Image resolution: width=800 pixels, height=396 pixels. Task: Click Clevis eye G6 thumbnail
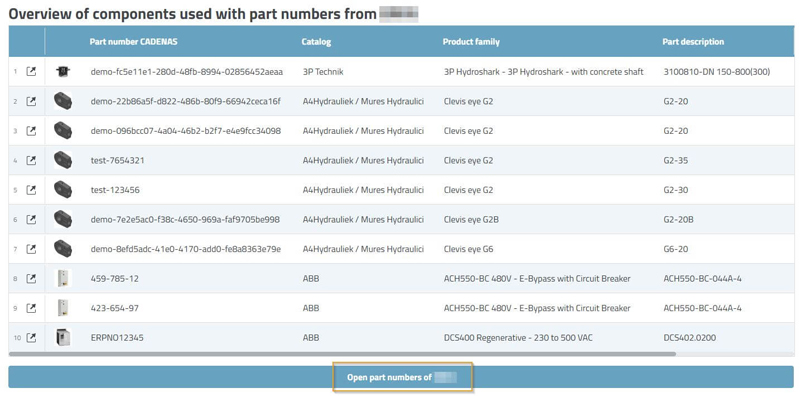[x=63, y=249]
